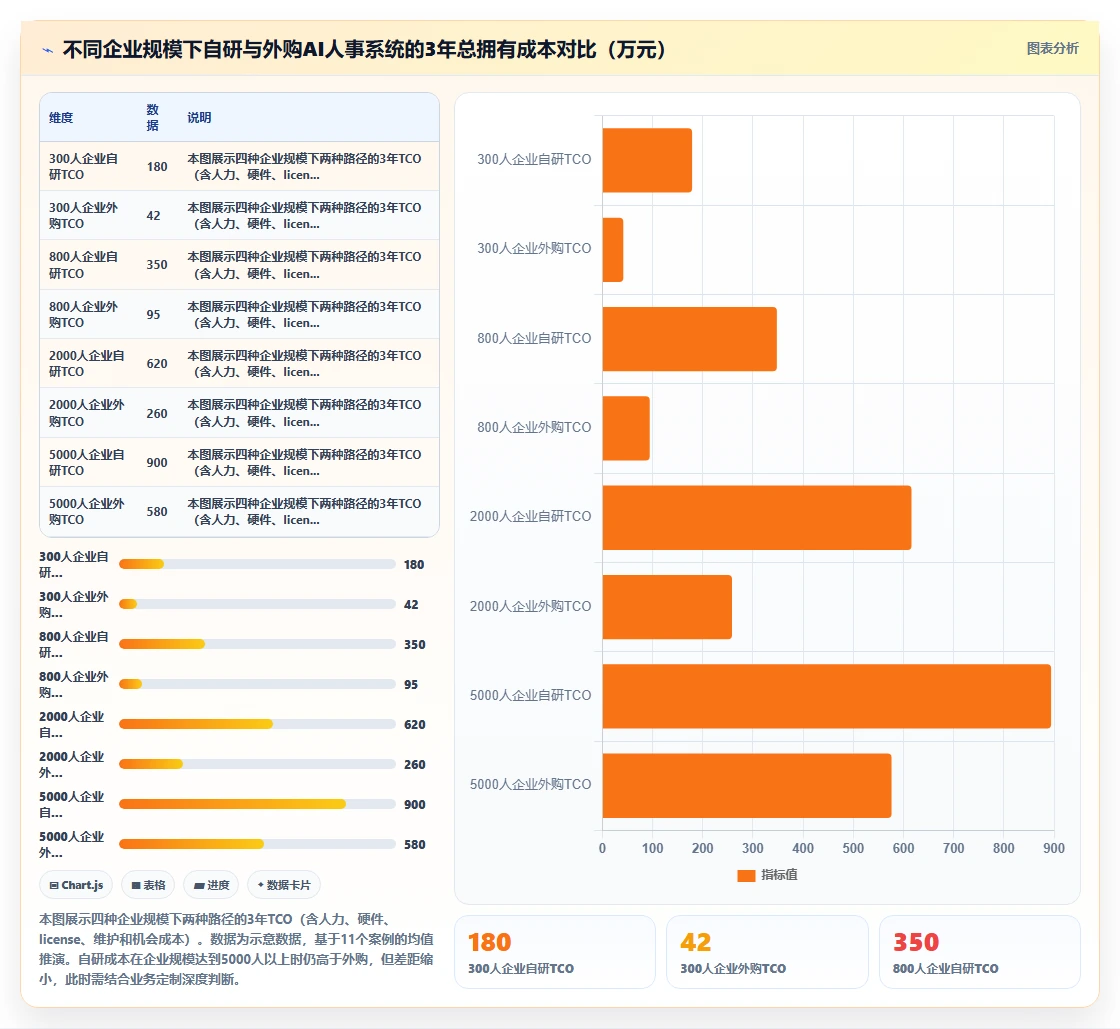The image size is (1120, 1029).
Task: Select table cell 5000人企业外购TCO
Action: 86,511
